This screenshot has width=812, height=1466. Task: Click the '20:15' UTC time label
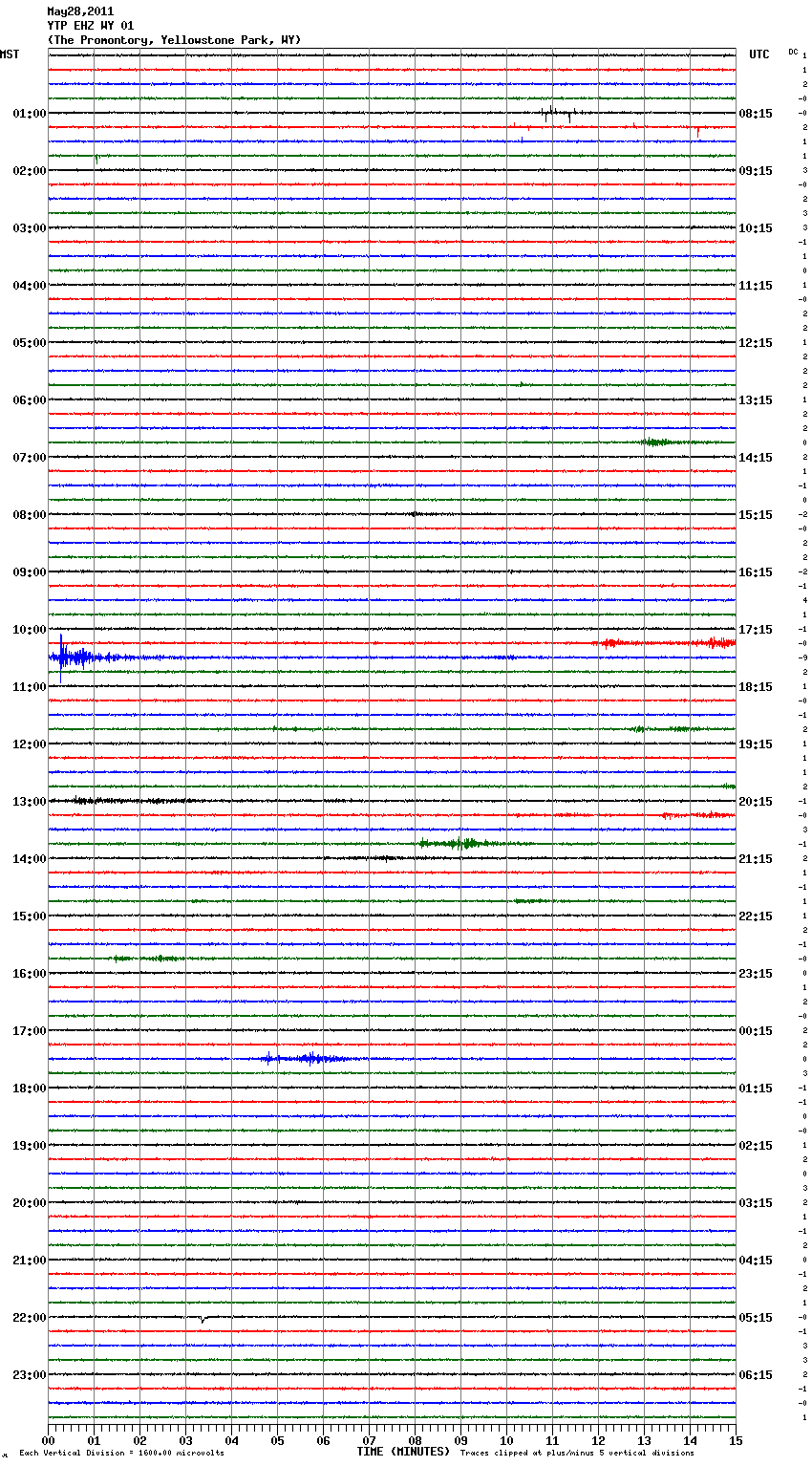tap(756, 802)
